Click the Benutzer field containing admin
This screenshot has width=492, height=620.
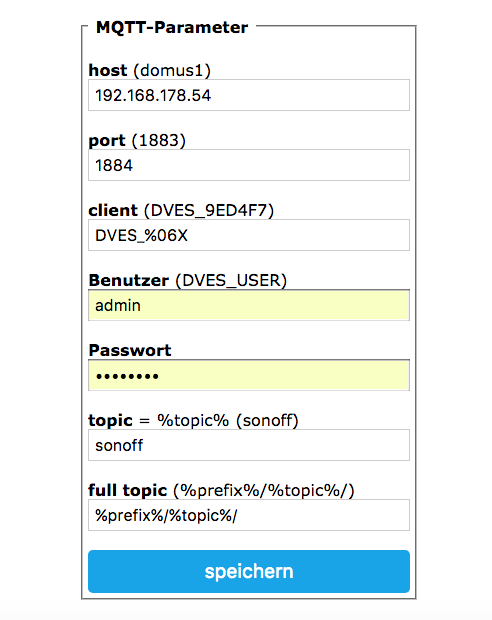pos(249,305)
